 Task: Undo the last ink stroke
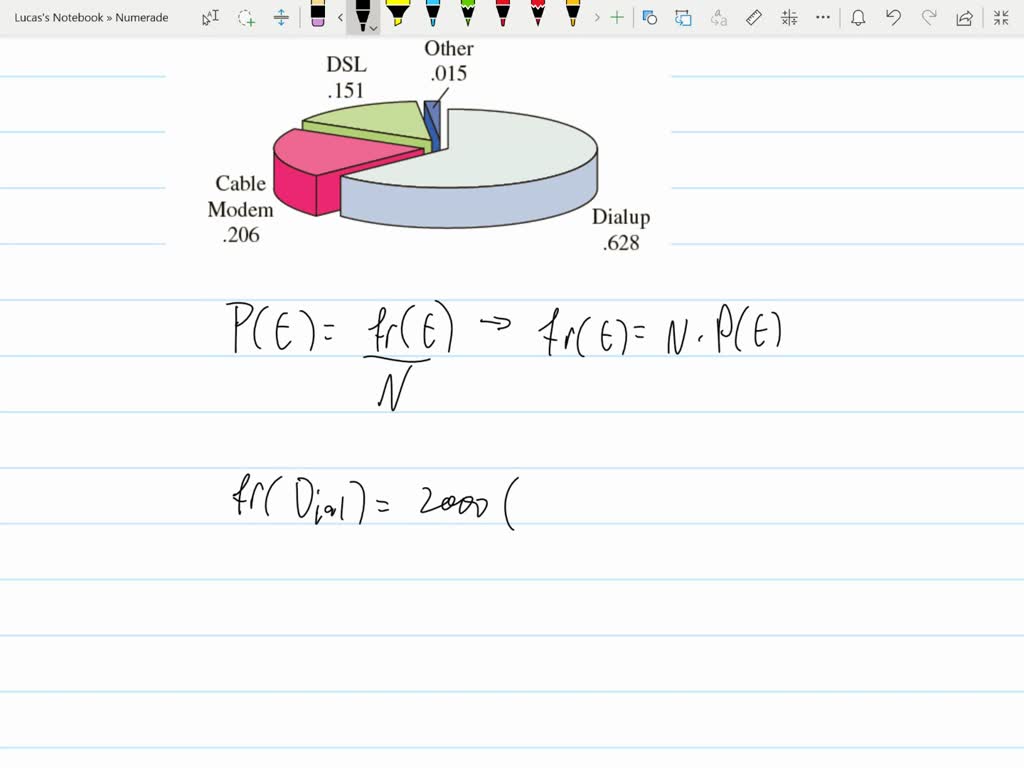click(892, 17)
